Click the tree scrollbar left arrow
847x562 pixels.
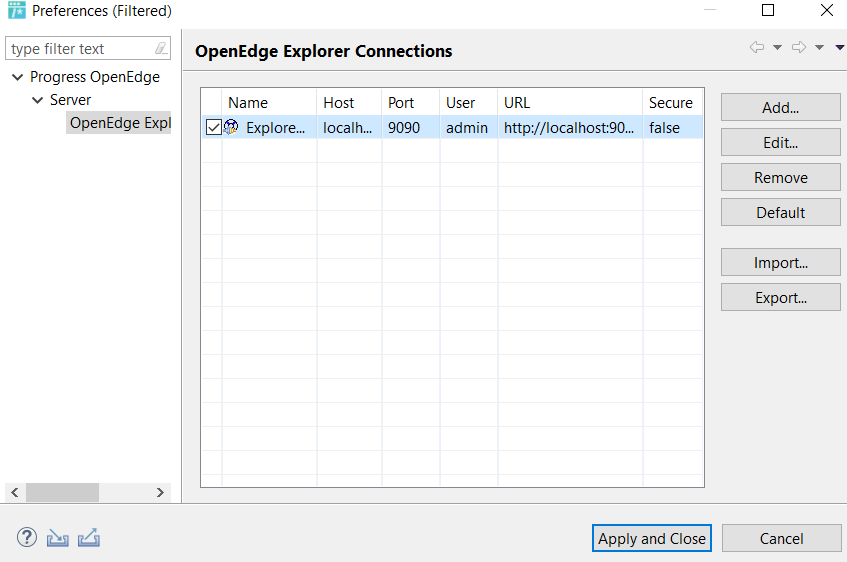pos(15,492)
